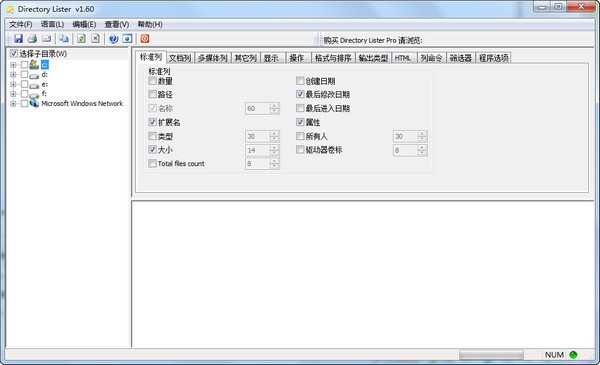600x365 pixels.
Task: Expand the c: drive tree node
Action: (13, 65)
